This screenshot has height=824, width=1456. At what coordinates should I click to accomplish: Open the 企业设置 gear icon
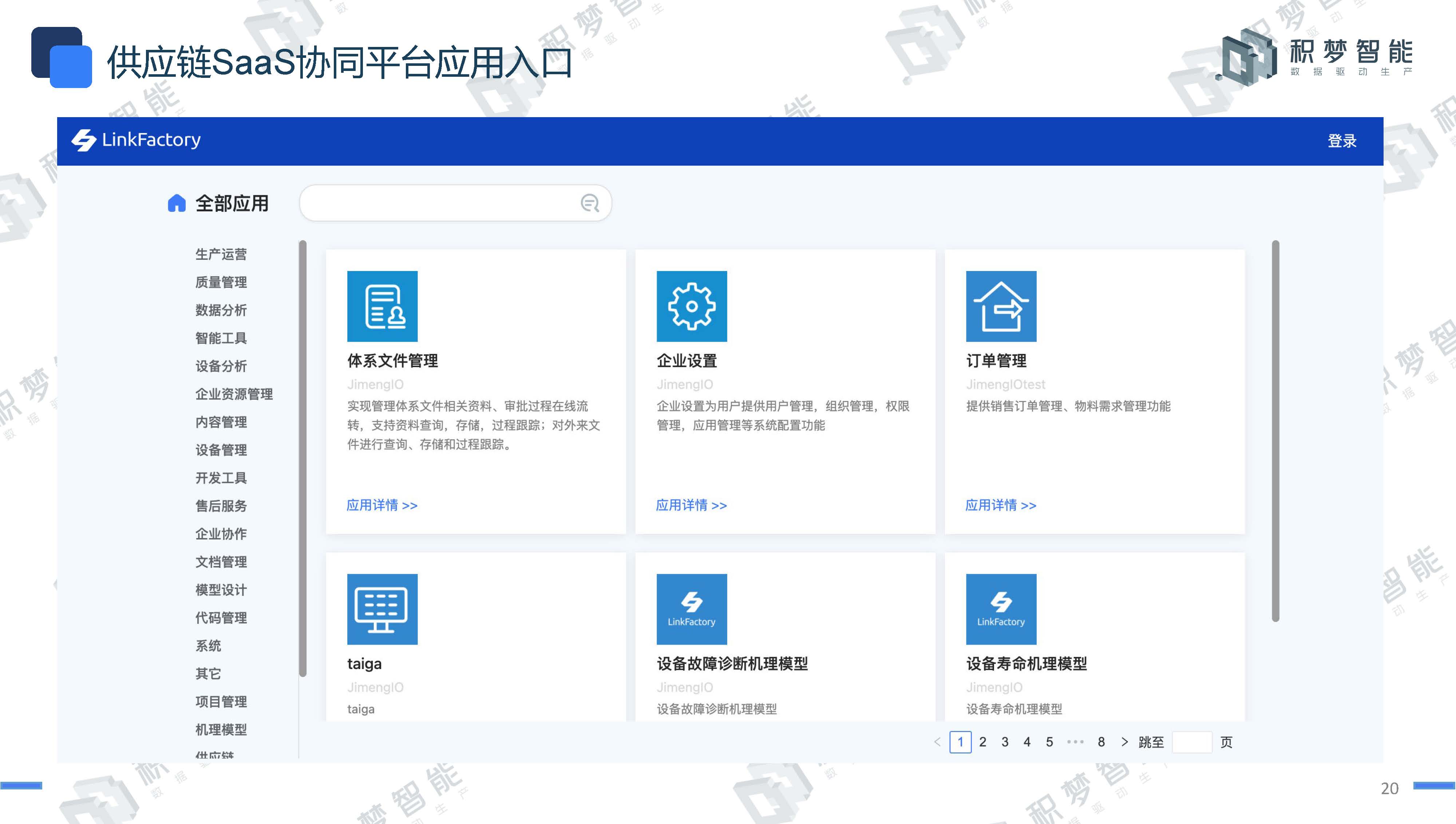click(691, 306)
